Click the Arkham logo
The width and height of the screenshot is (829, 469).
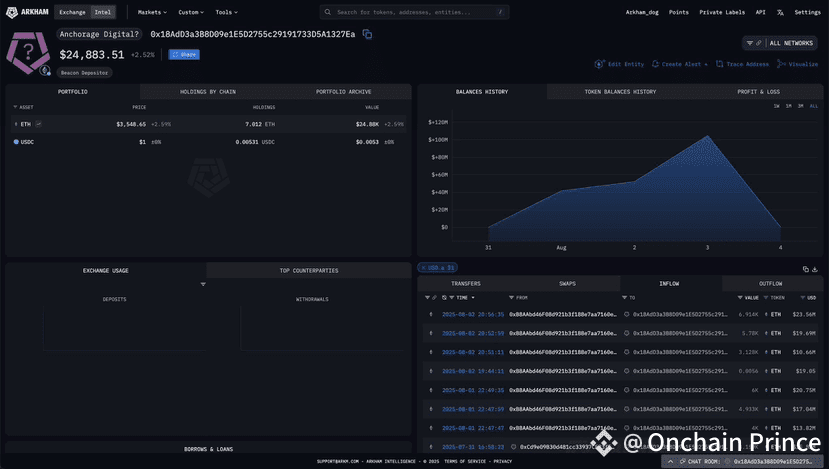(27, 12)
